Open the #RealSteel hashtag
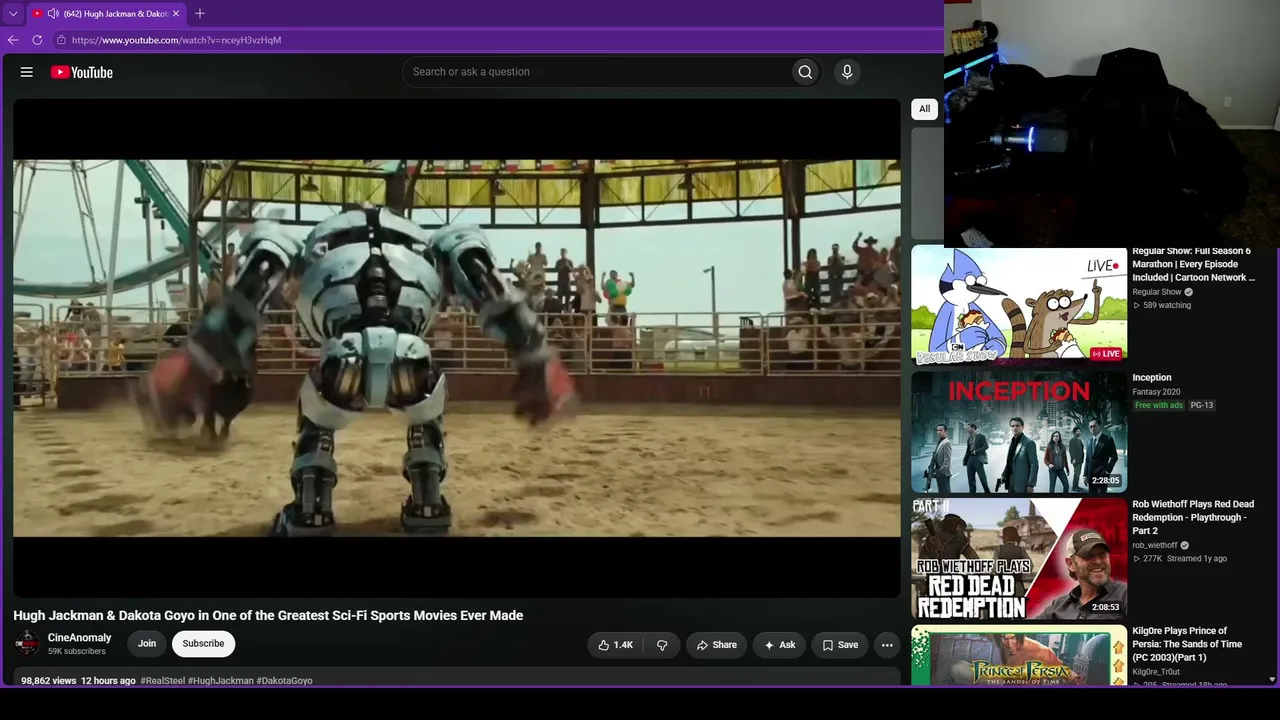Image resolution: width=1280 pixels, height=720 pixels. (163, 681)
